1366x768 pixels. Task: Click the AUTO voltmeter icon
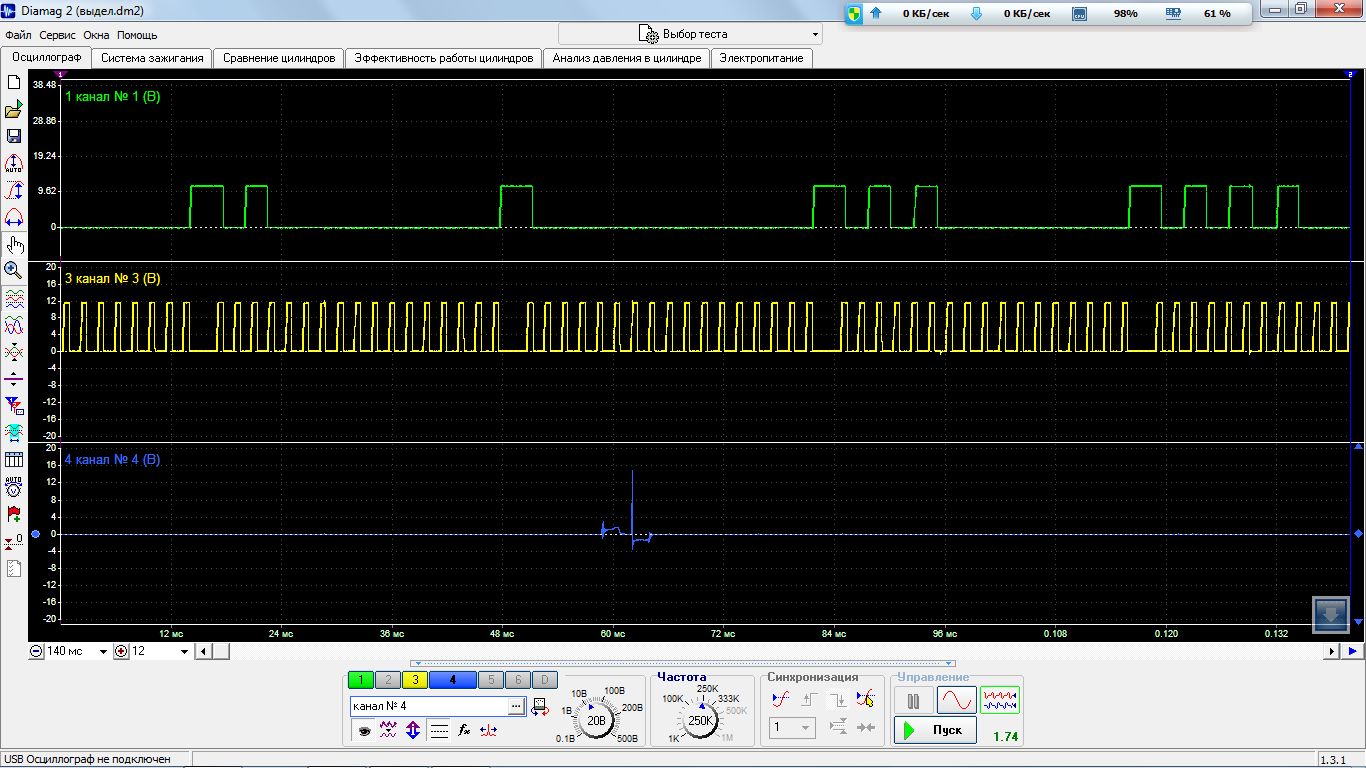coord(14,487)
